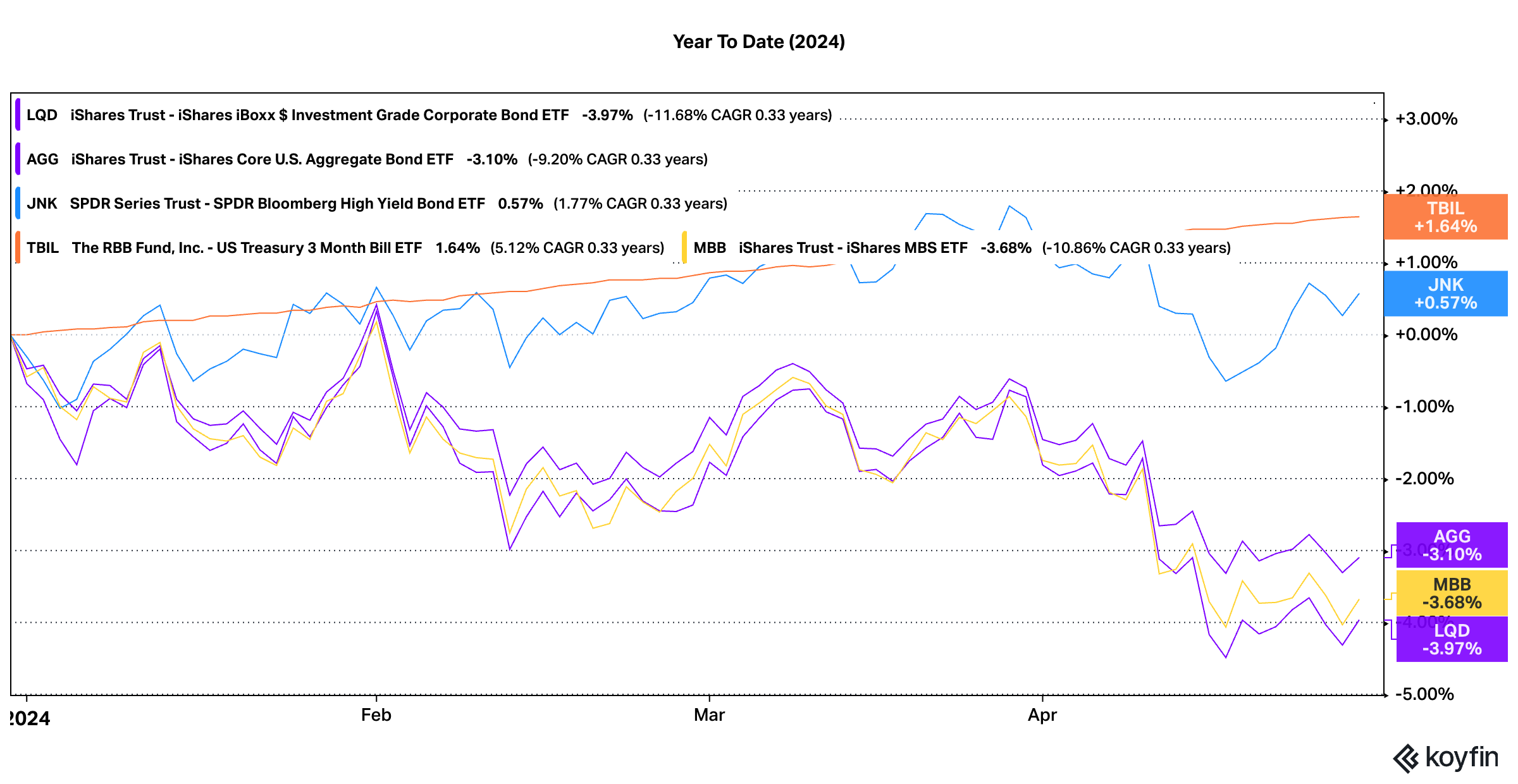Screen dimensions: 1518x784
Task: Select the JNK ticker in legend
Action: pyautogui.click(x=42, y=204)
